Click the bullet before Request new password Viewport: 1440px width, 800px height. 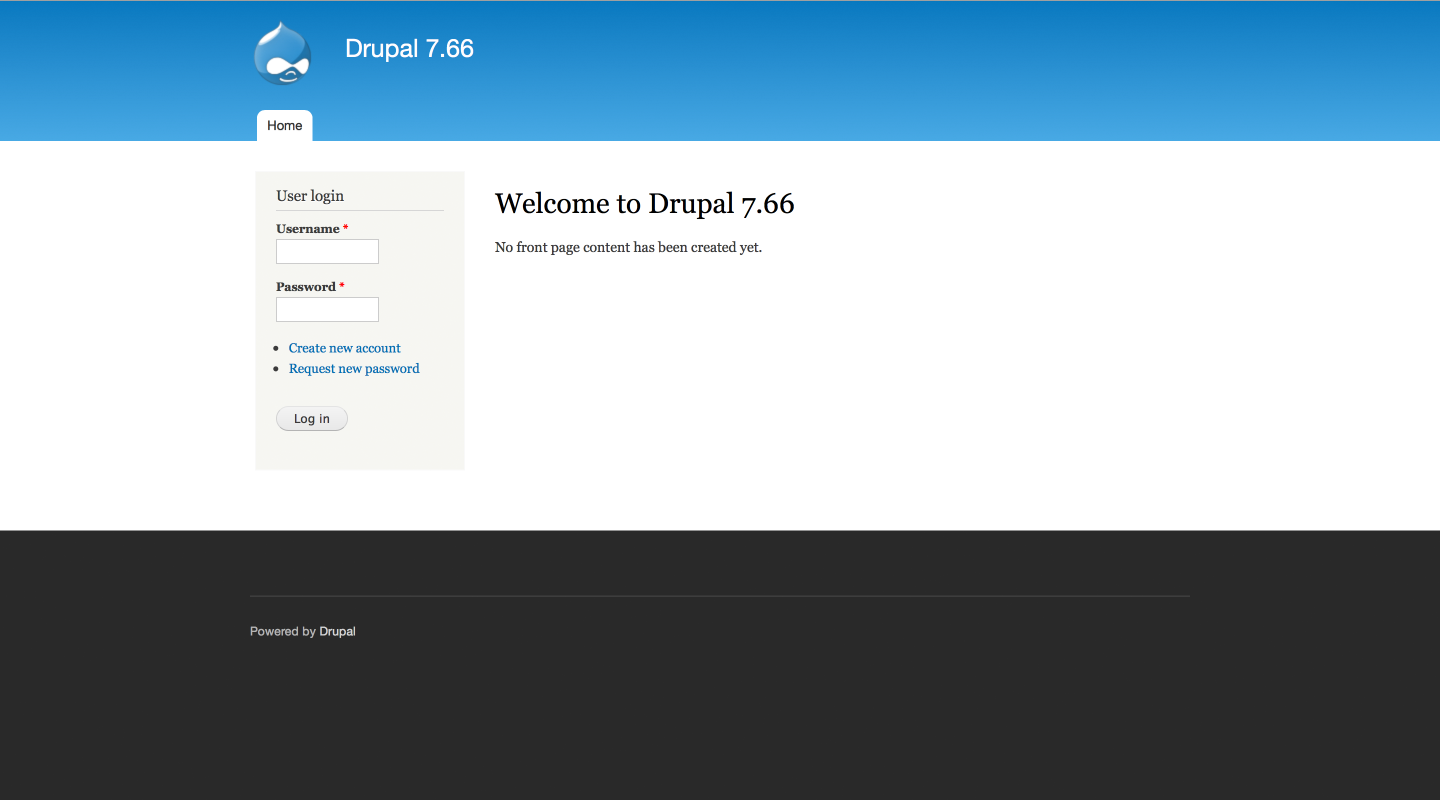pos(277,370)
